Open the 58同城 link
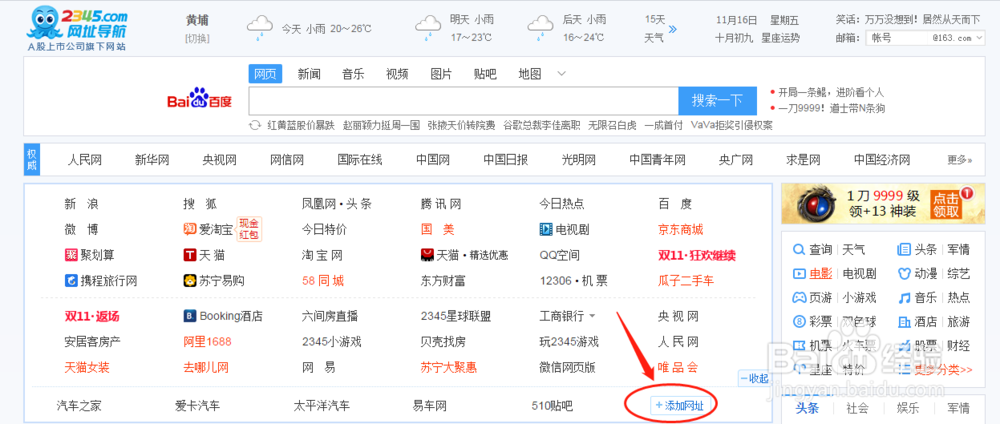This screenshot has height=424, width=1000. pyautogui.click(x=323, y=281)
